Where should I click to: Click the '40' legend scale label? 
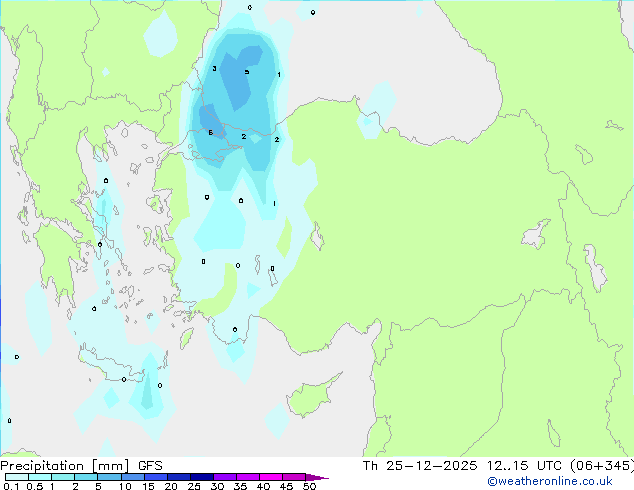point(263,486)
